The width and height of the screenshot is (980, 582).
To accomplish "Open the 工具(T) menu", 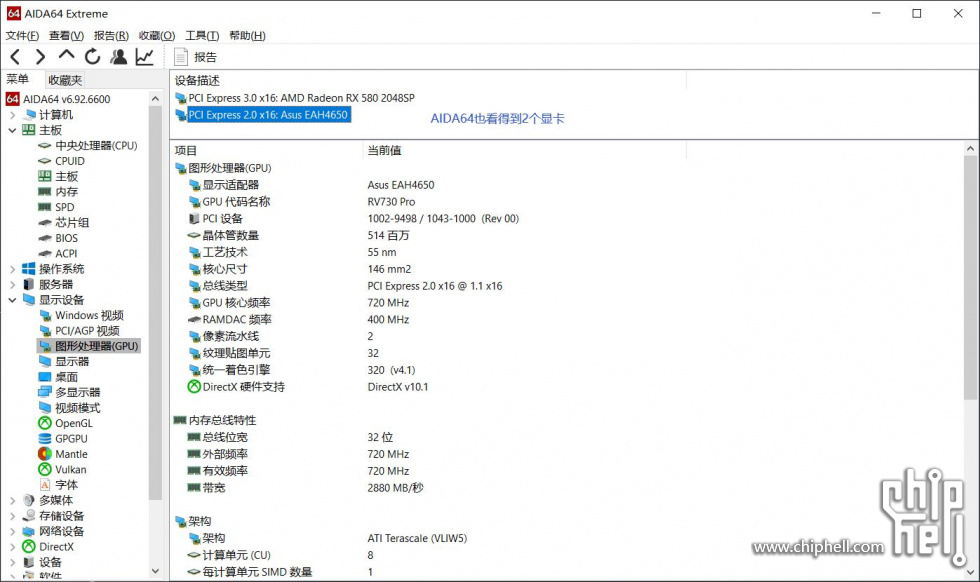I will tap(202, 36).
